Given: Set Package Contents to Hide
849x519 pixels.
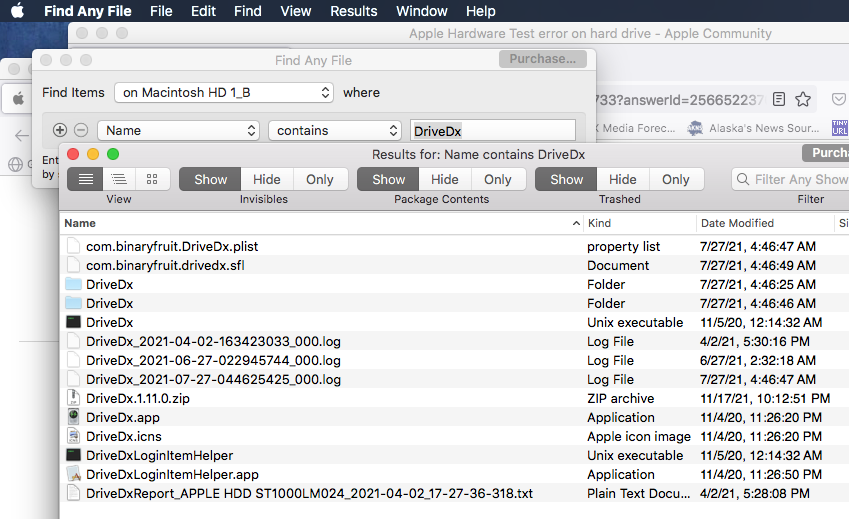Looking at the screenshot, I should (x=445, y=179).
